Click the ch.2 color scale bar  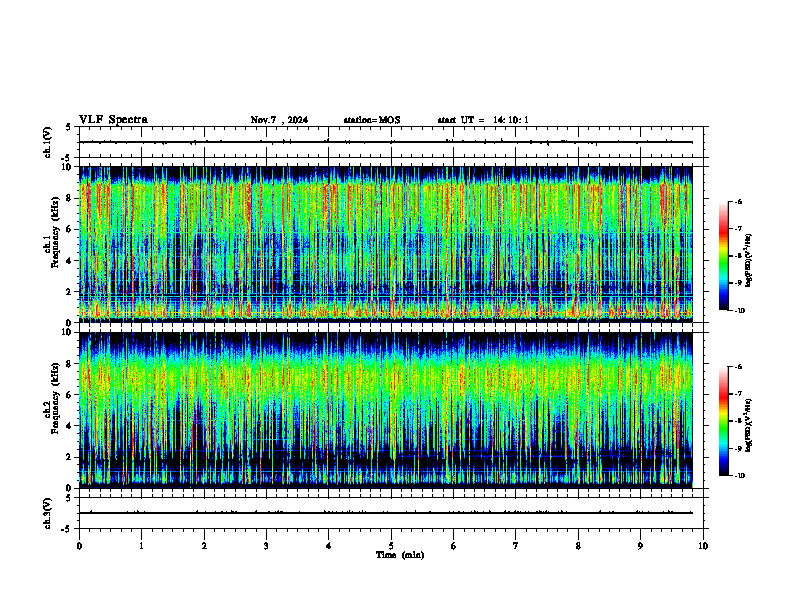point(724,421)
